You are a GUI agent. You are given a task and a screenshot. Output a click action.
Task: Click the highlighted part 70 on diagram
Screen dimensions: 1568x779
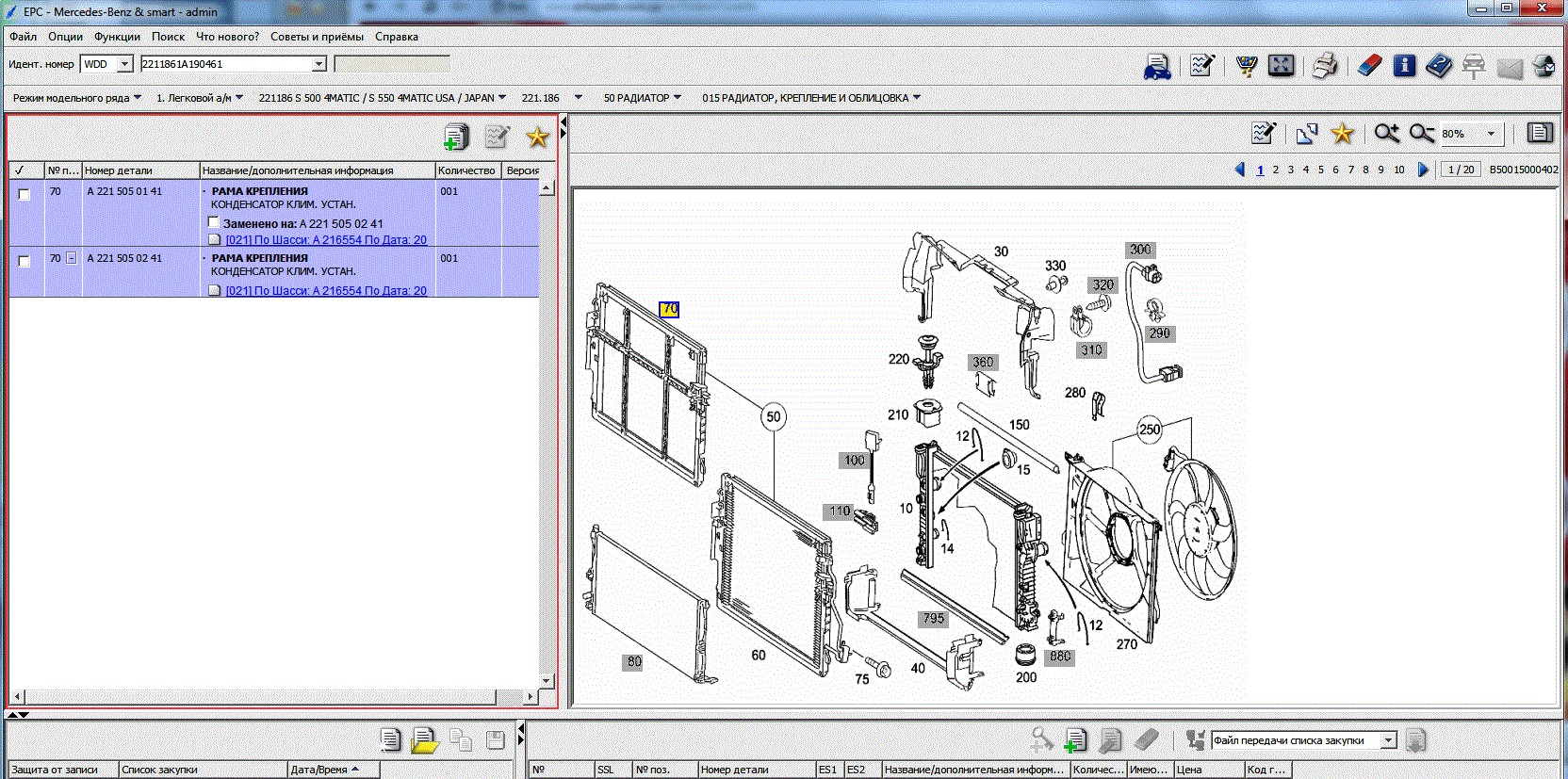(x=669, y=309)
